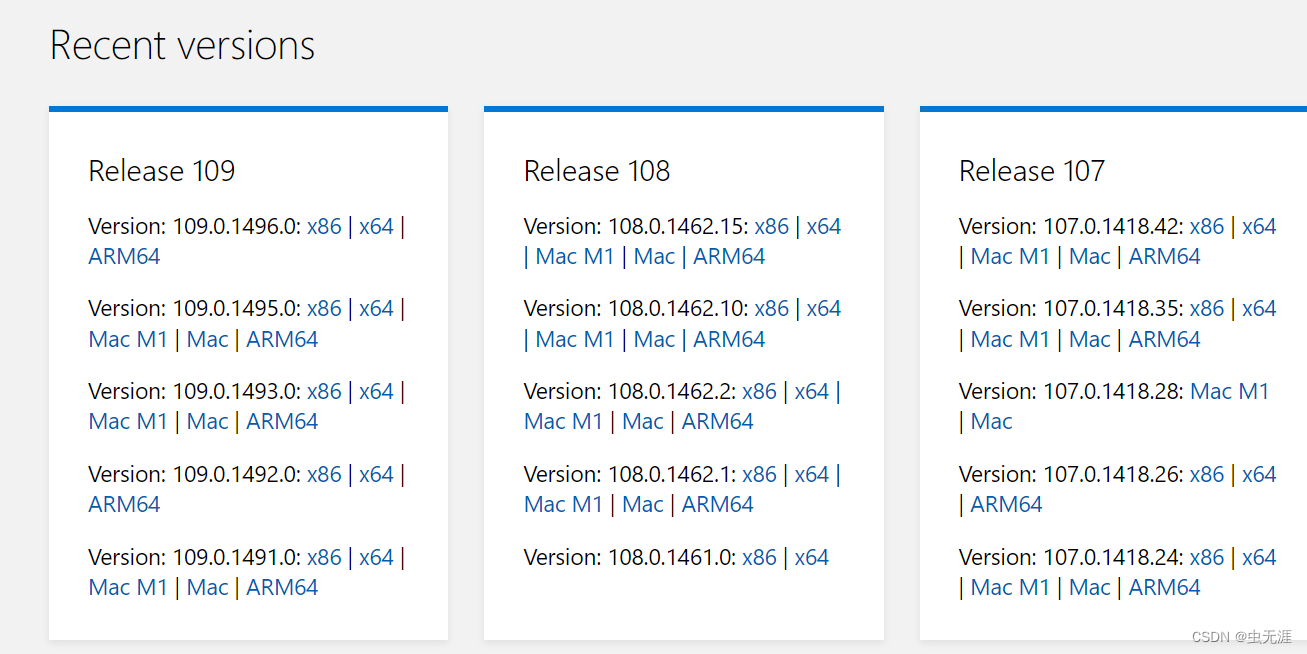This screenshot has width=1307, height=654.
Task: Click x64 link for version 107.0.1418.42
Action: pyautogui.click(x=1259, y=226)
